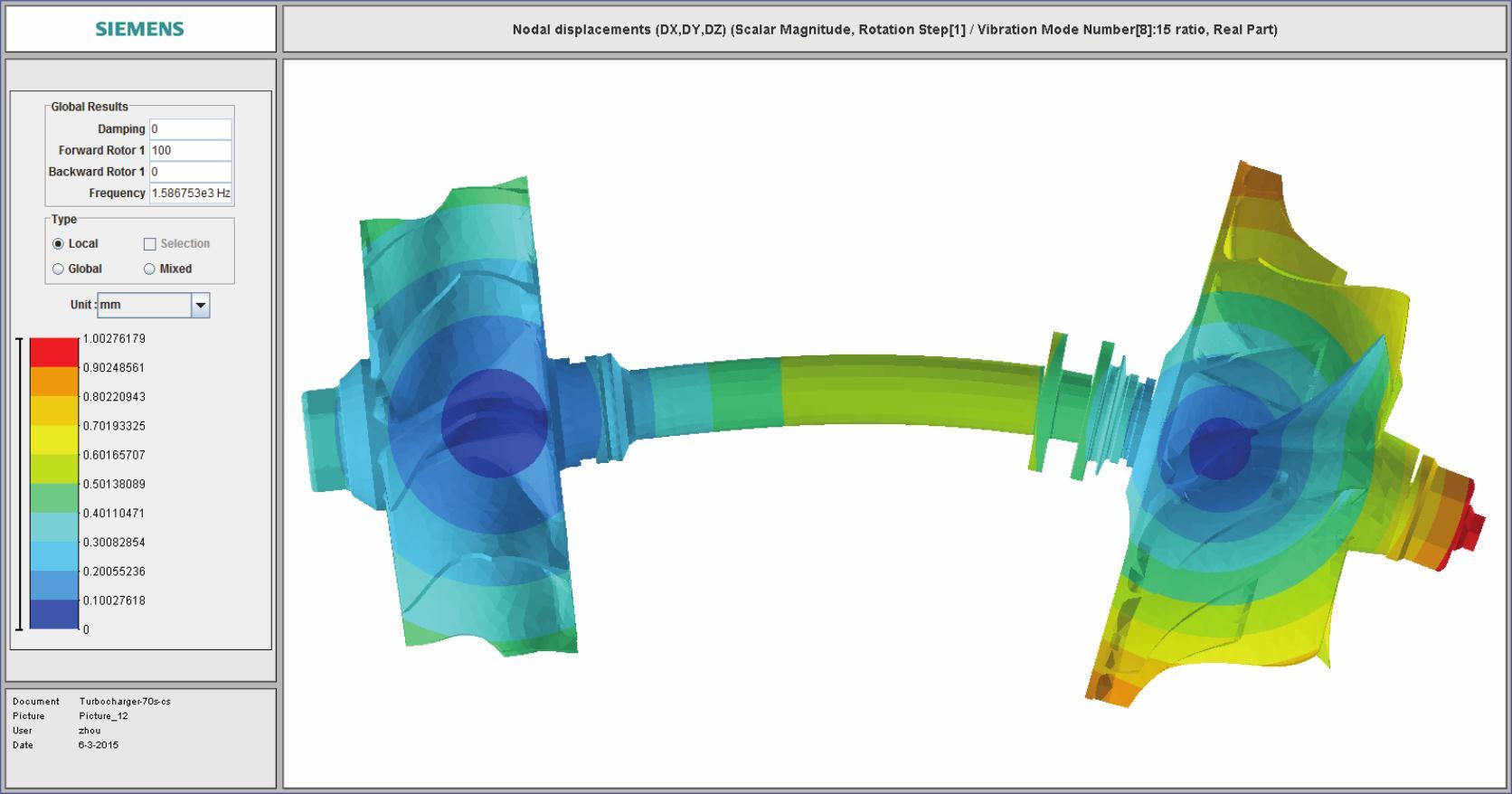Click the Damping value field

tap(190, 129)
